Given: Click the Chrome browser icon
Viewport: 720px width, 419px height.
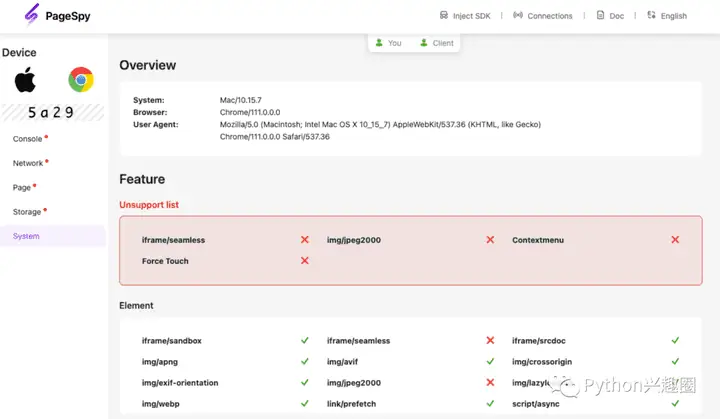Looking at the screenshot, I should click(x=81, y=79).
